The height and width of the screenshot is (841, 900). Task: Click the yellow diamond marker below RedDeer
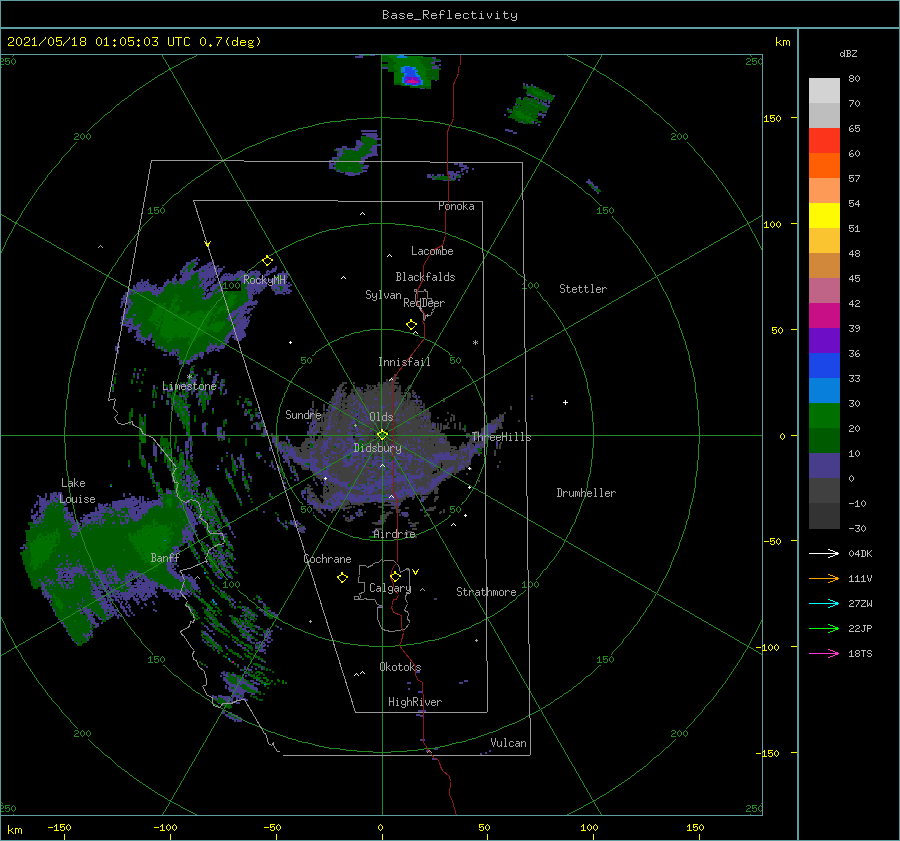point(412,325)
